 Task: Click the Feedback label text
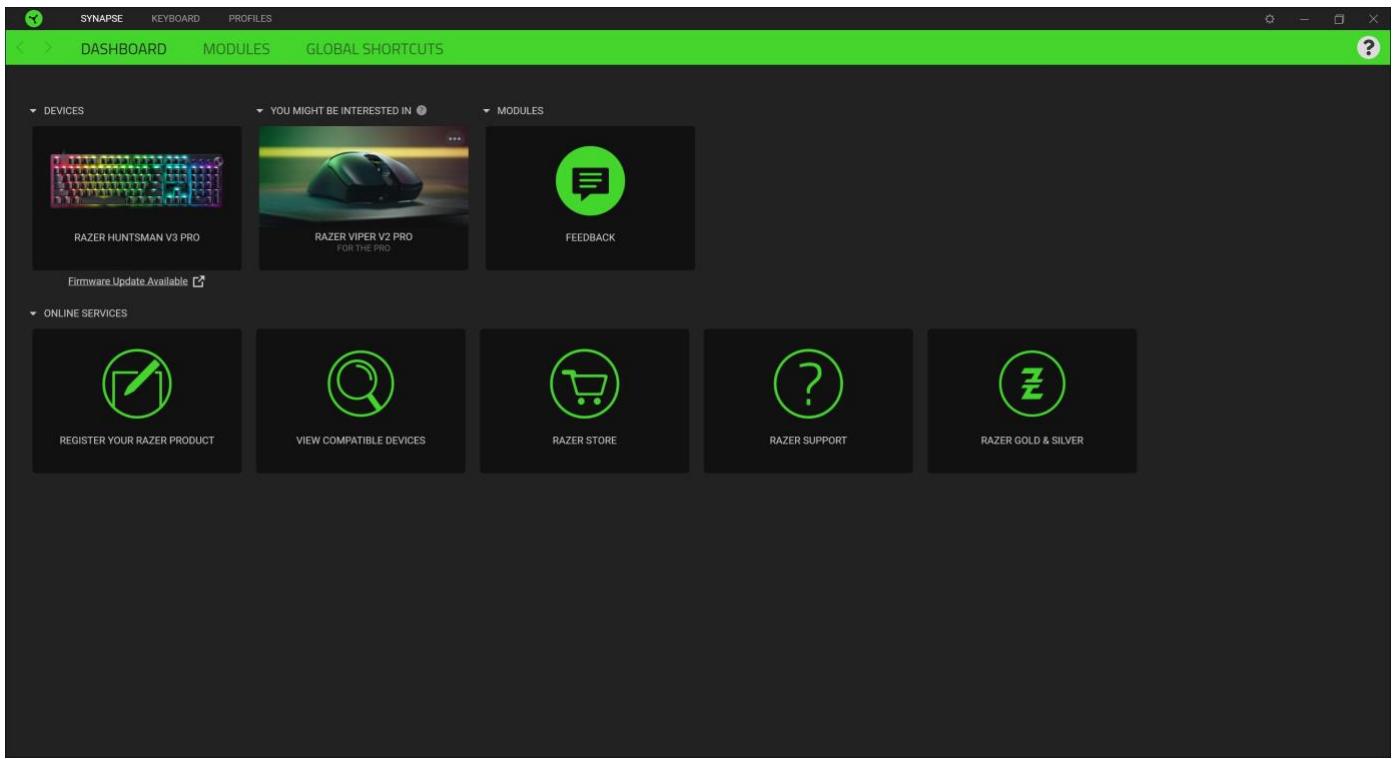pos(590,238)
